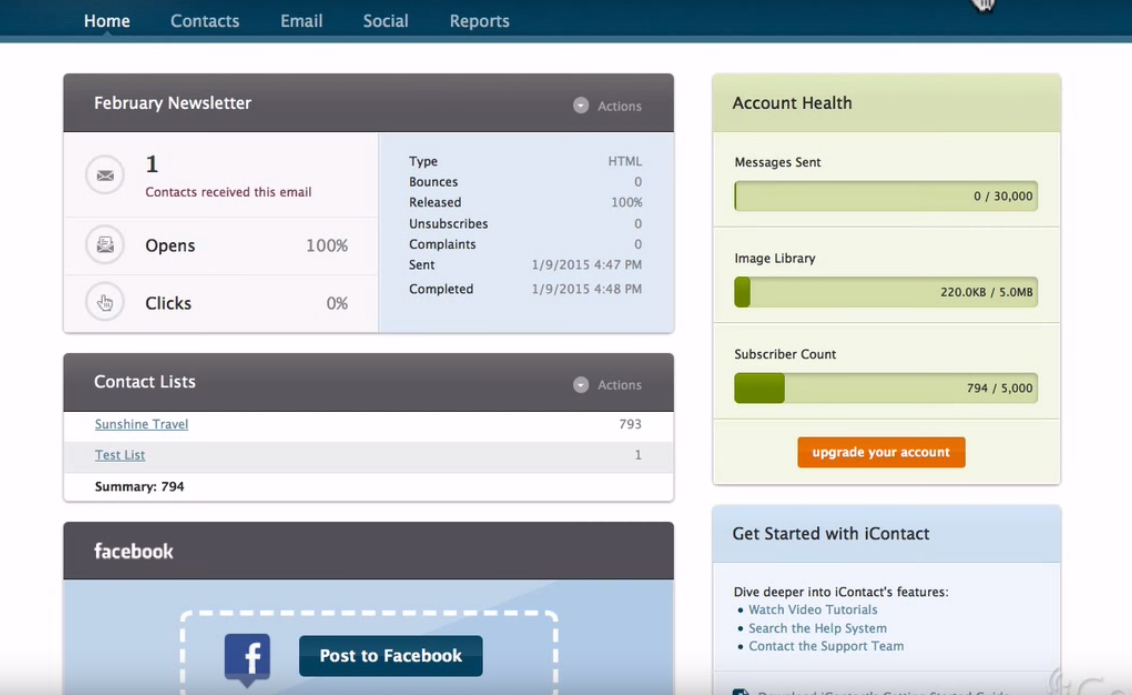
Task: Click the opened-mail icon next to Opens
Action: [105, 245]
